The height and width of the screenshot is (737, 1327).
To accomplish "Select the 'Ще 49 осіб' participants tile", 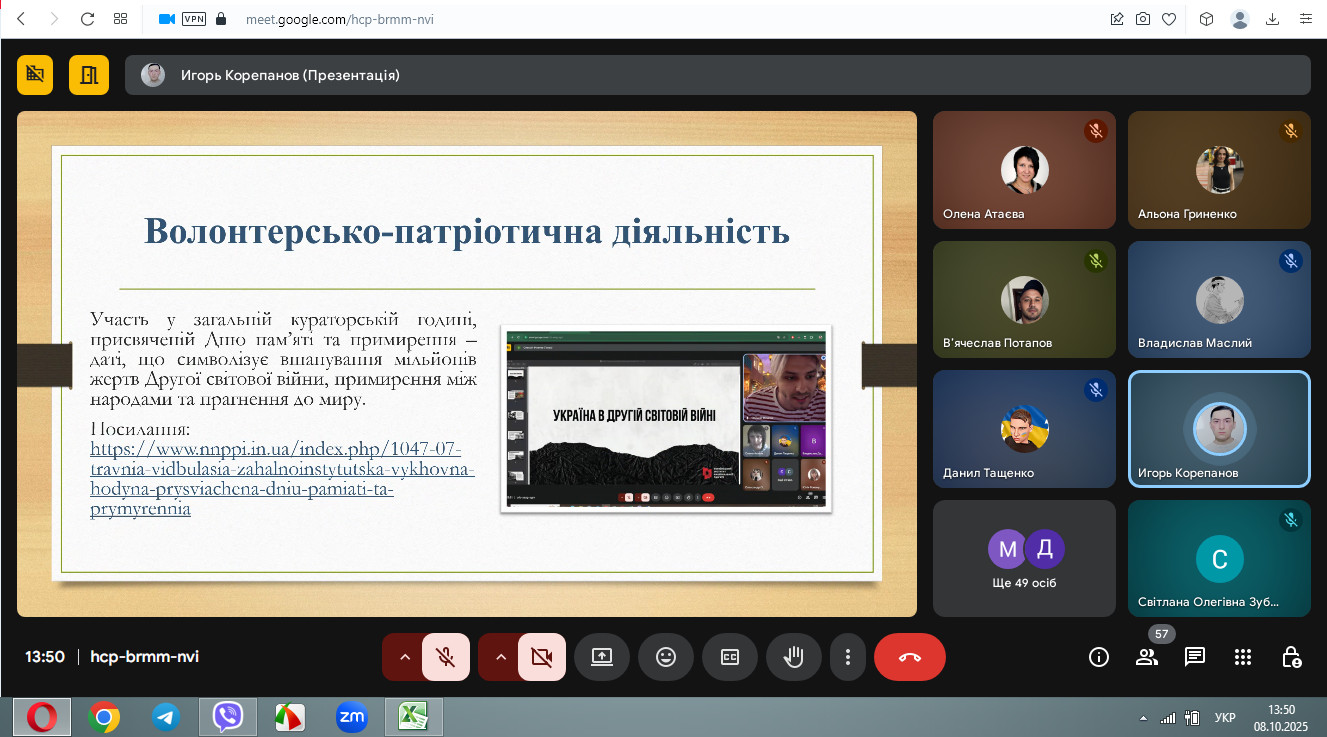I will (x=1024, y=558).
